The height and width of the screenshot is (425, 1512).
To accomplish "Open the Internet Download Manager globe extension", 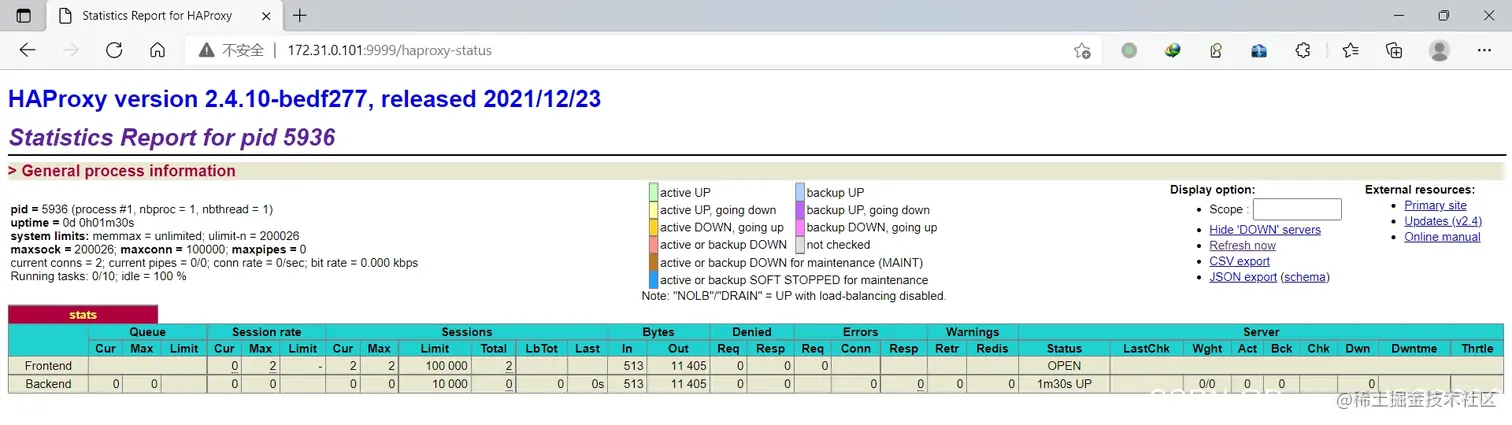I will coord(1172,50).
